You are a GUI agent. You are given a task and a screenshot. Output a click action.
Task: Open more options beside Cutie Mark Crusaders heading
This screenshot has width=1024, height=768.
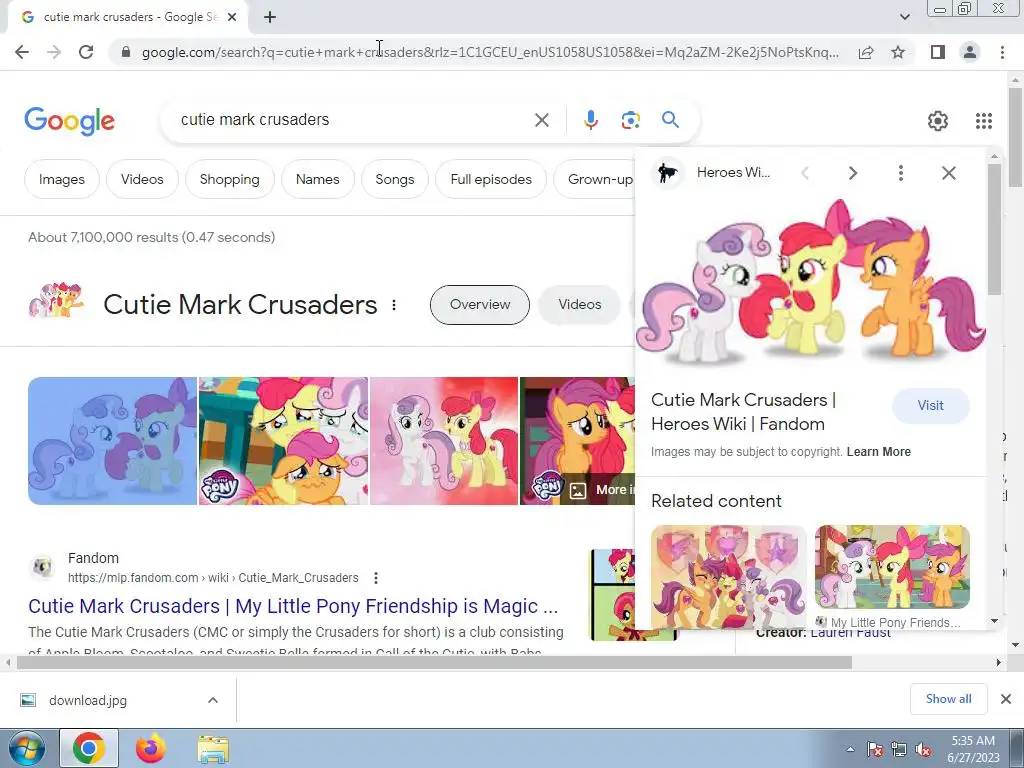coord(394,305)
